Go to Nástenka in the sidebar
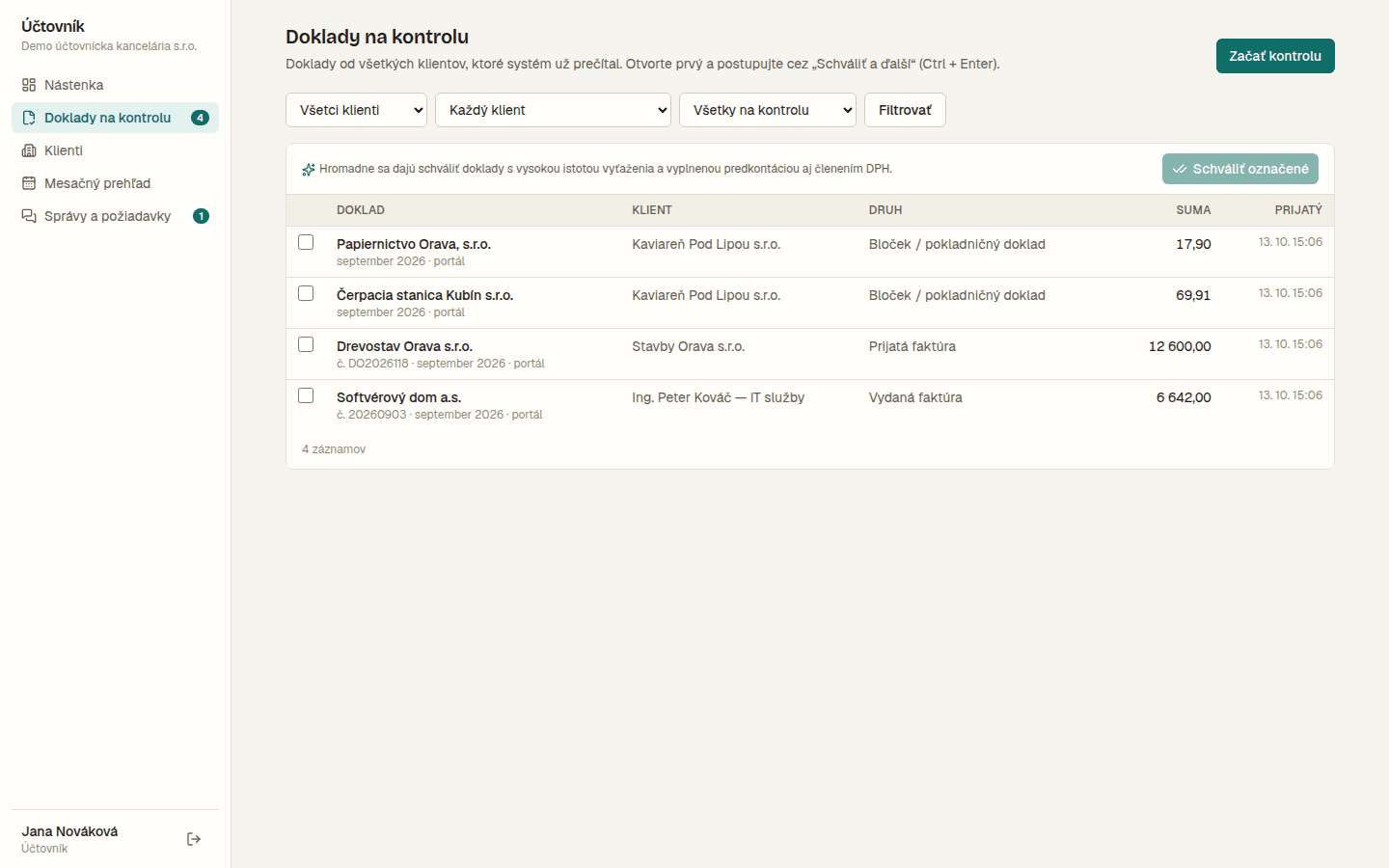 (x=116, y=85)
